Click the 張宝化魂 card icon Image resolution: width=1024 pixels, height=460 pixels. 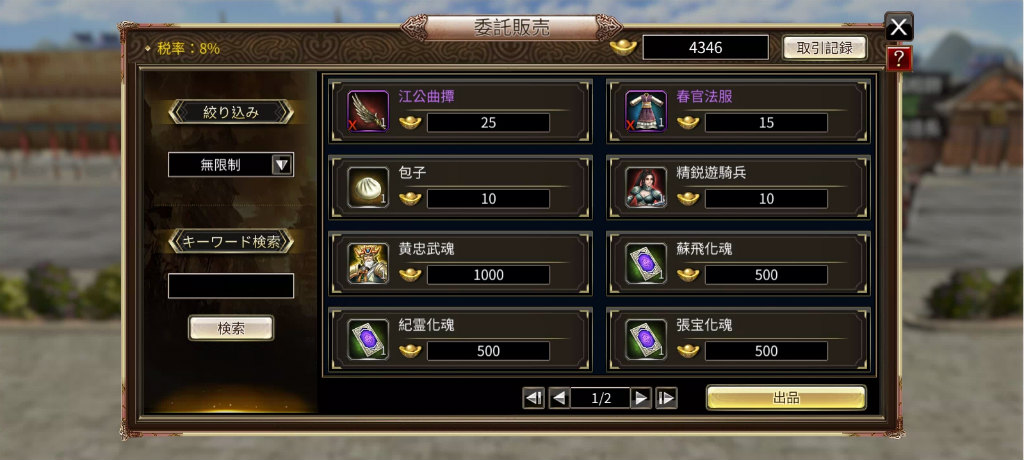click(x=646, y=340)
